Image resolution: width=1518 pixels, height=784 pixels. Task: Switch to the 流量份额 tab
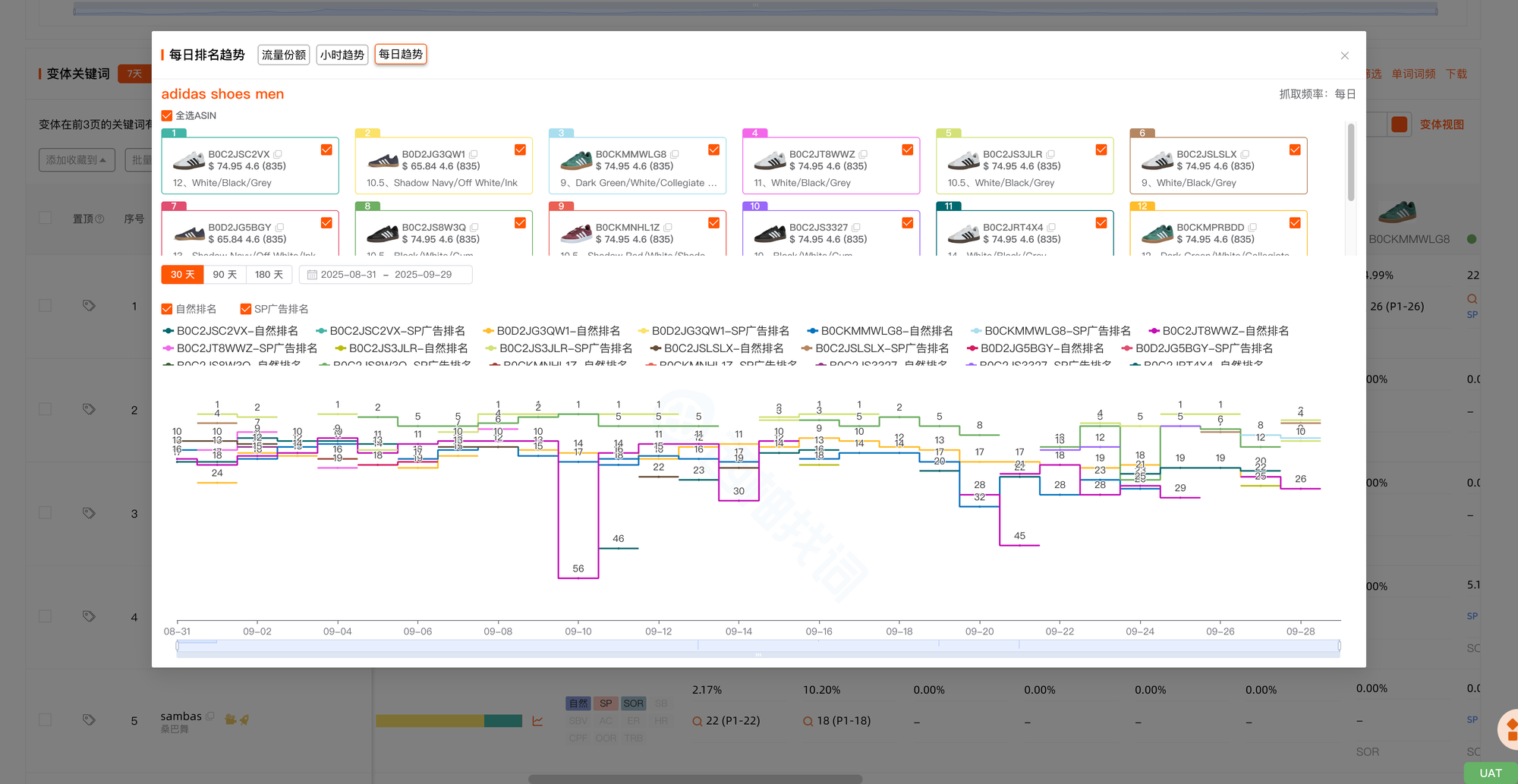(284, 55)
